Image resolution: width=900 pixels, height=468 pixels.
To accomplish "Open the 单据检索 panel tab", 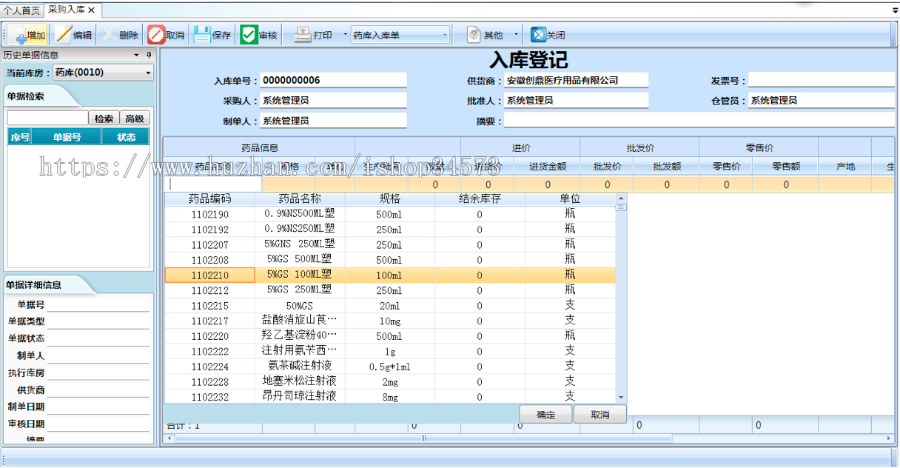I will coord(26,96).
